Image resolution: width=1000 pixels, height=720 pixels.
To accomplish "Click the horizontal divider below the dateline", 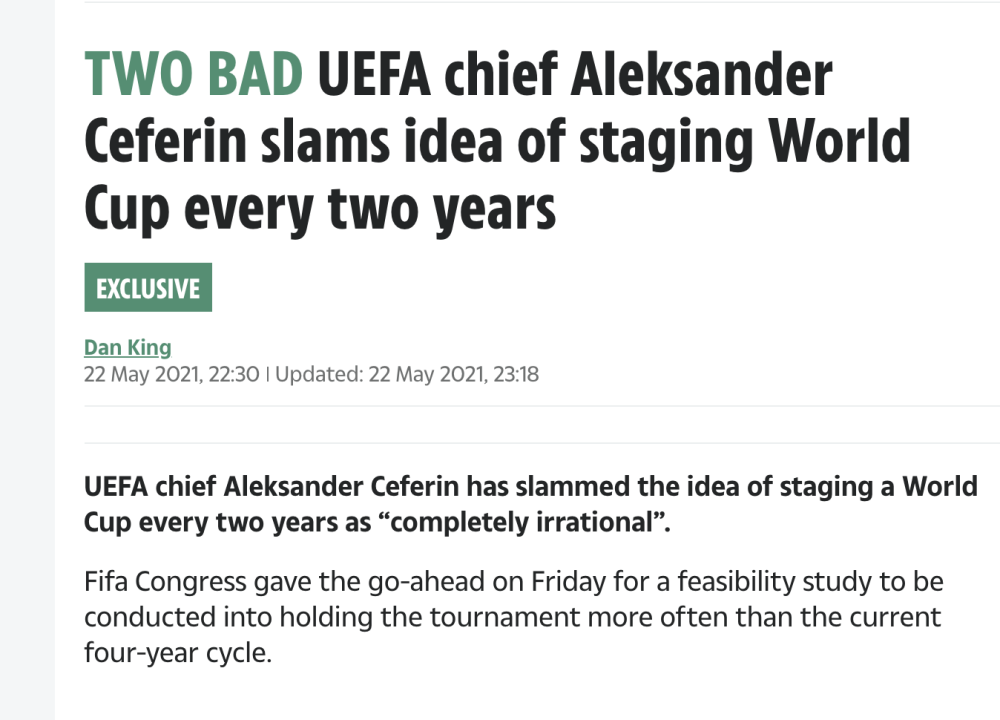I will coord(542,406).
